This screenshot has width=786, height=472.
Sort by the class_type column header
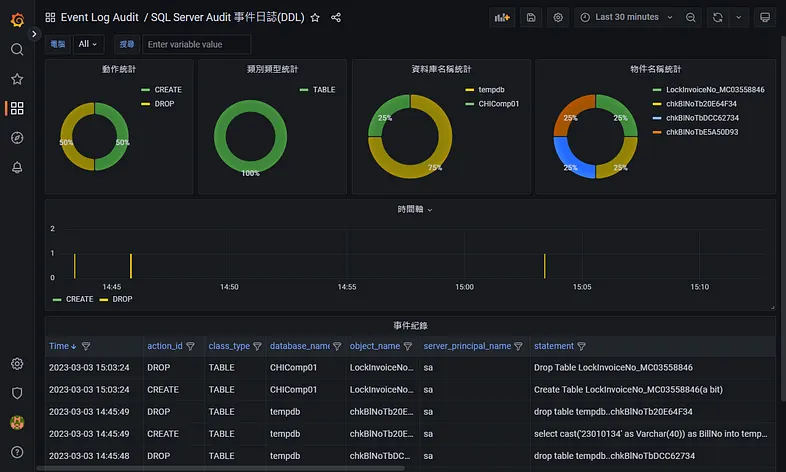(229, 346)
